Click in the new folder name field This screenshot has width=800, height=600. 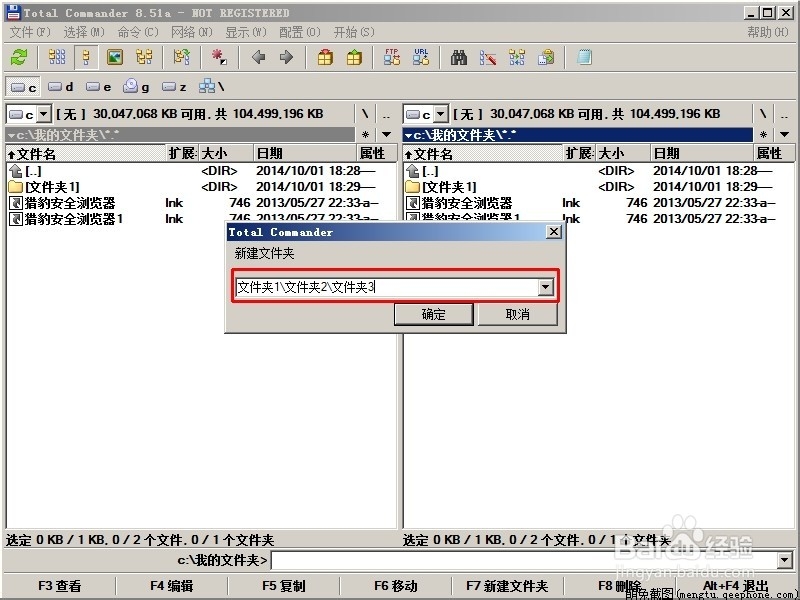coord(387,287)
